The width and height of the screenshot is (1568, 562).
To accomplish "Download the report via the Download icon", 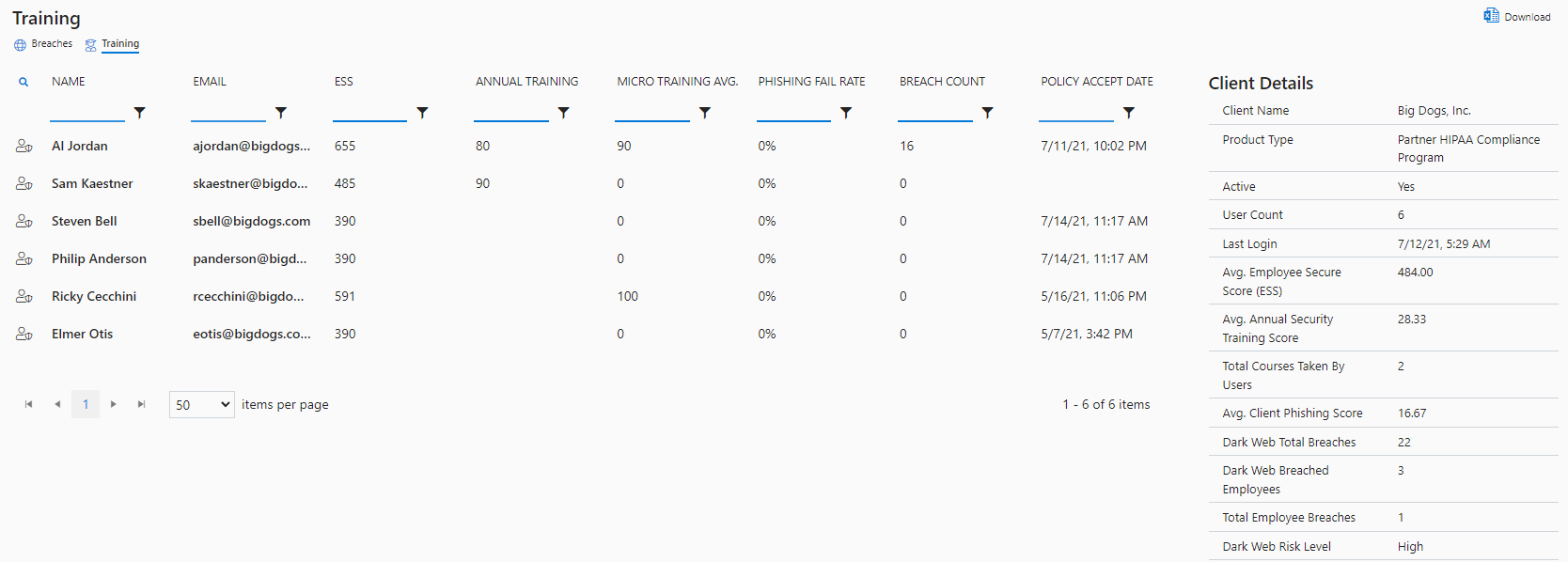I will point(1516,16).
